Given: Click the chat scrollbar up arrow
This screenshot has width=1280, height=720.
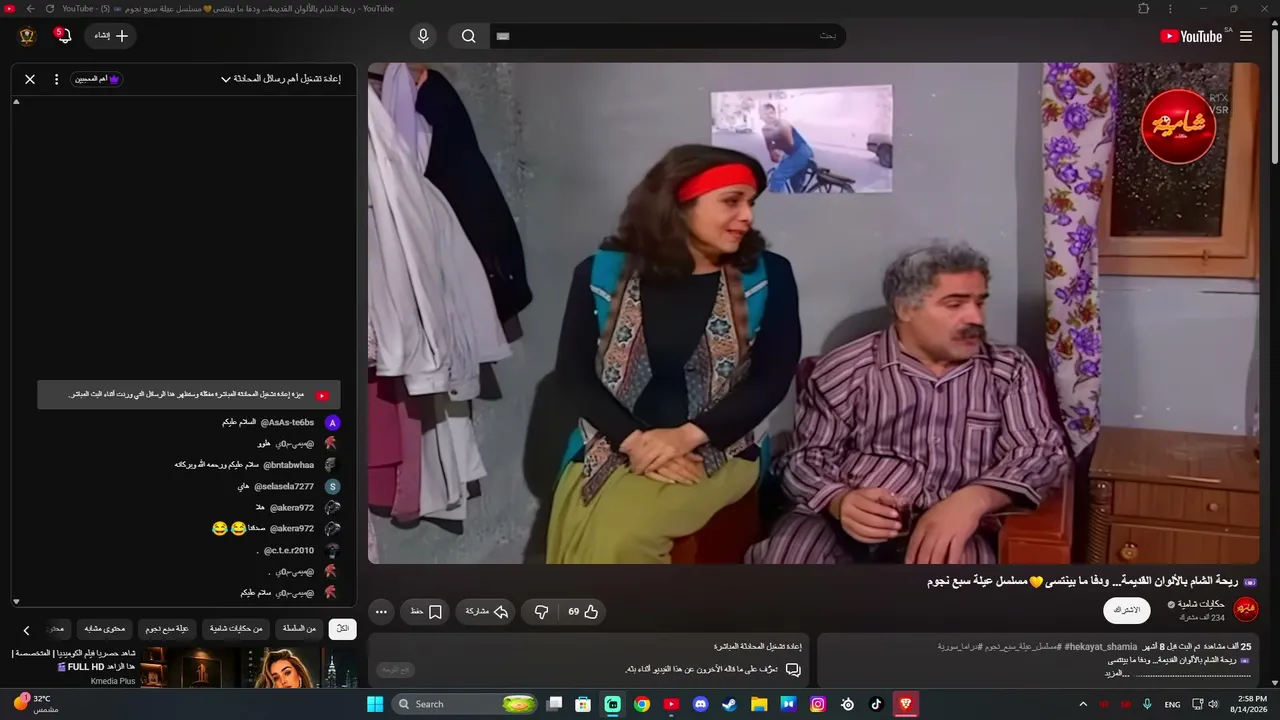Looking at the screenshot, I should coord(16,102).
